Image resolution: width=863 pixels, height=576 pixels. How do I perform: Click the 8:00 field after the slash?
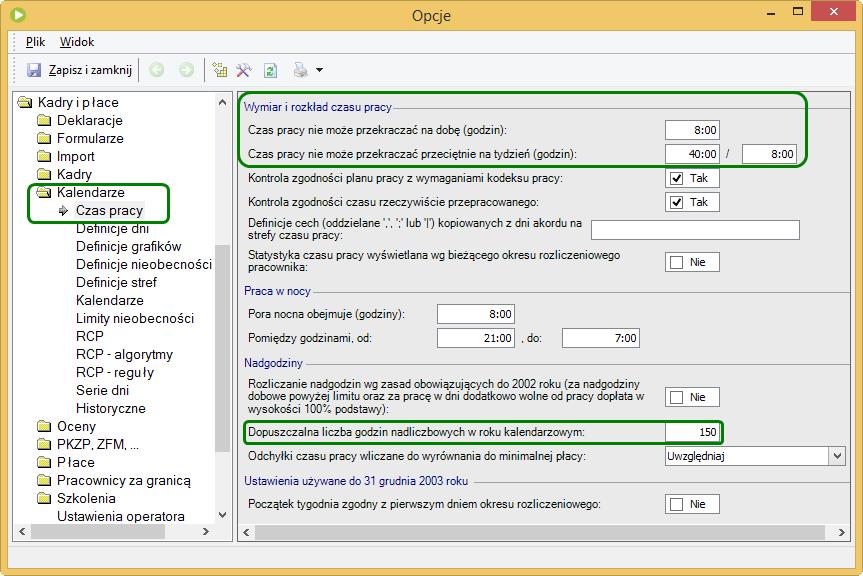click(x=769, y=154)
